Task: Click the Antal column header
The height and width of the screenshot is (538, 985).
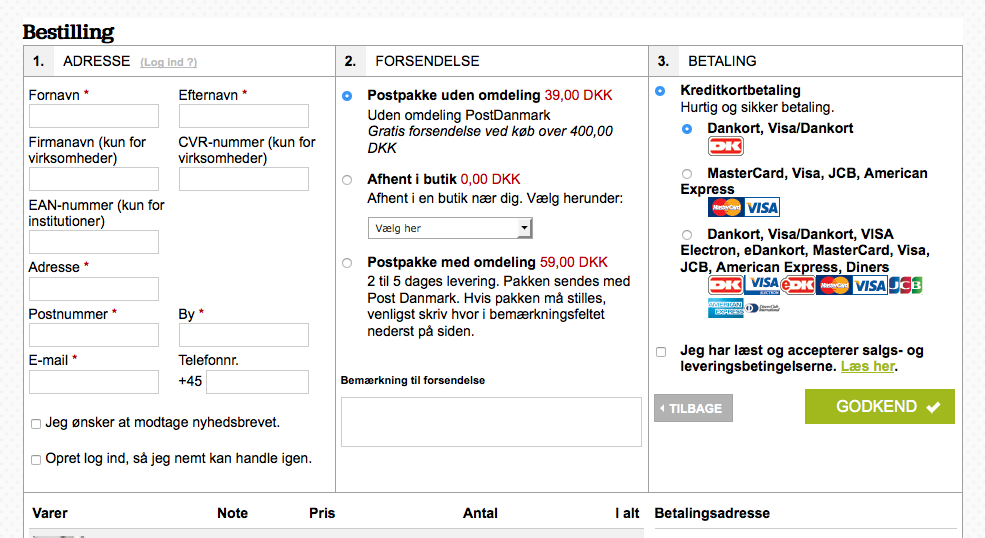Action: coord(481,513)
